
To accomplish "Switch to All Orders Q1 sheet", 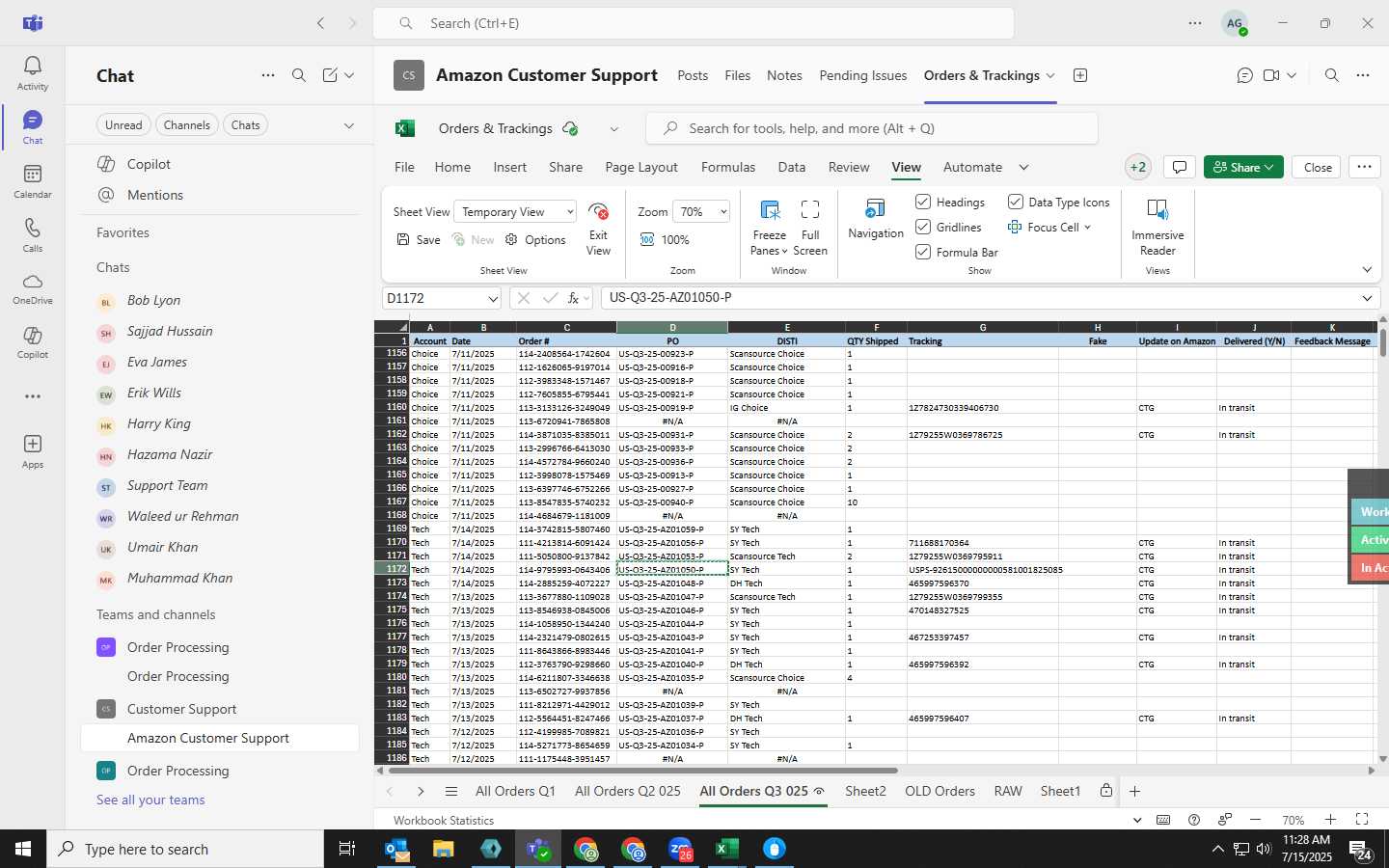I will click(515, 792).
